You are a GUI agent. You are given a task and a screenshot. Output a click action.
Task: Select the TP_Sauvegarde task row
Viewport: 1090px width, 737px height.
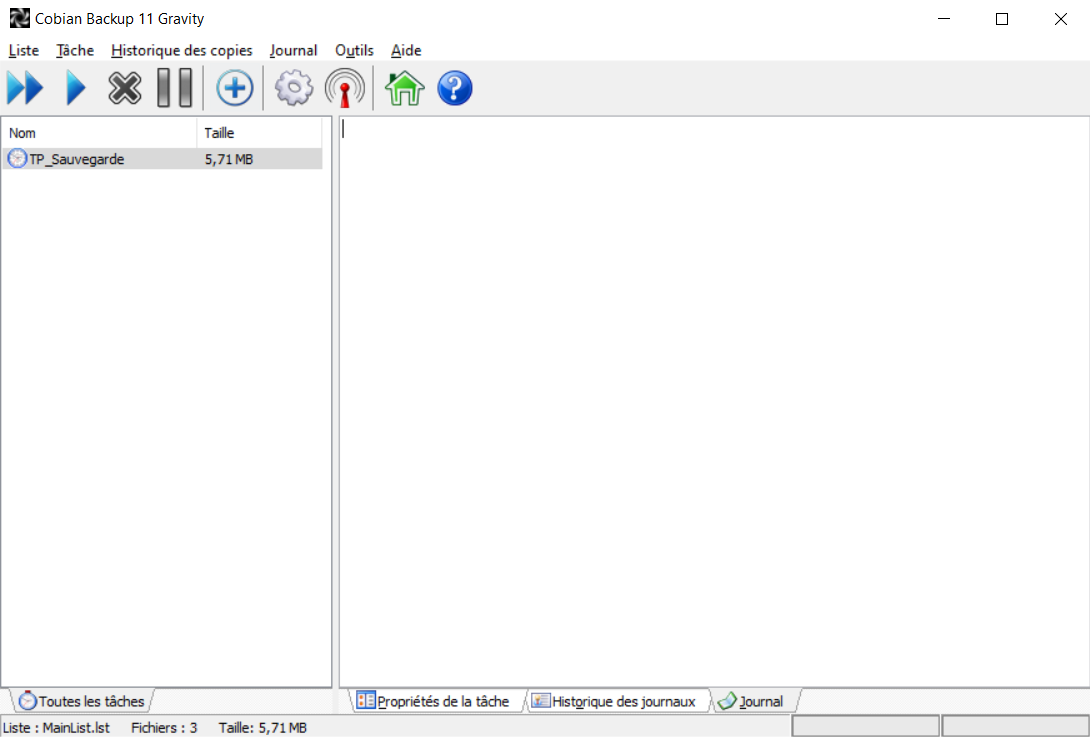click(x=162, y=159)
